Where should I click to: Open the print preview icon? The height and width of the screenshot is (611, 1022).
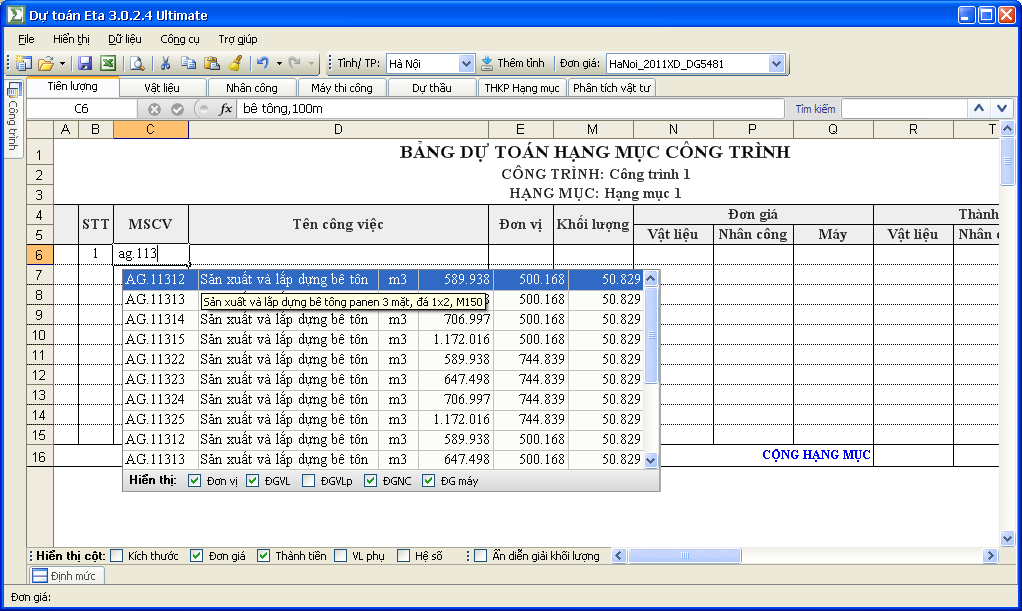pos(137,63)
